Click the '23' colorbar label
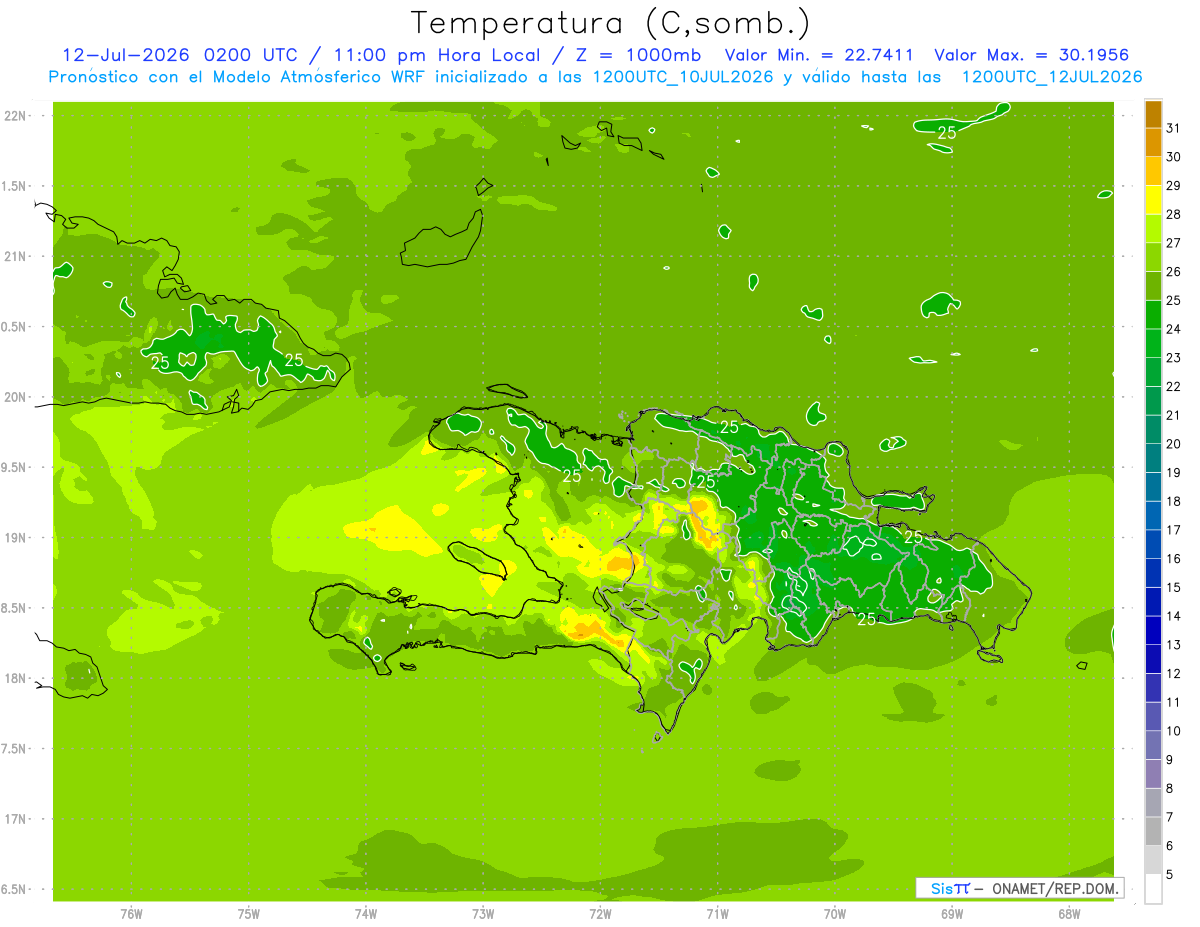The image size is (1200, 927). pyautogui.click(x=1174, y=358)
